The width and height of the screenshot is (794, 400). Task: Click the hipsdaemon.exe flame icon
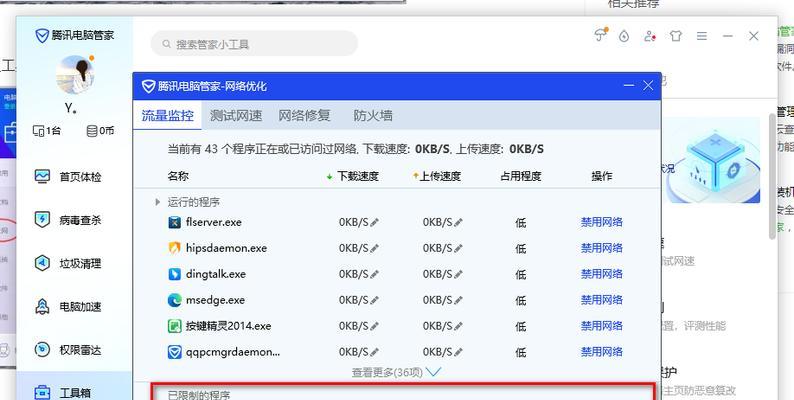pyautogui.click(x=175, y=248)
